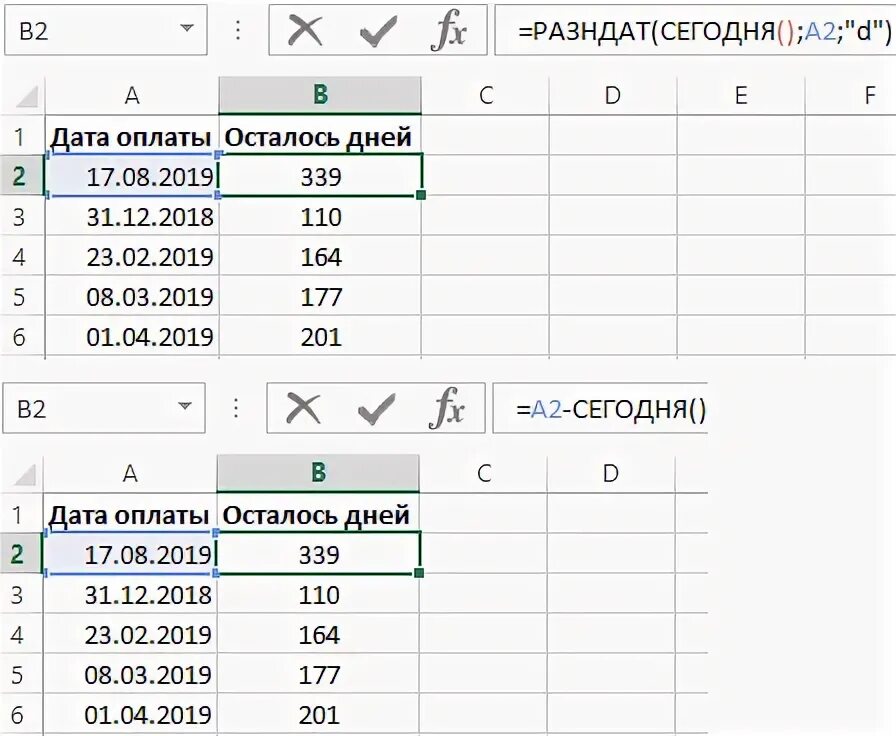Cancel entry with lower formula bar X icon
The image size is (896, 736).
[x=303, y=409]
